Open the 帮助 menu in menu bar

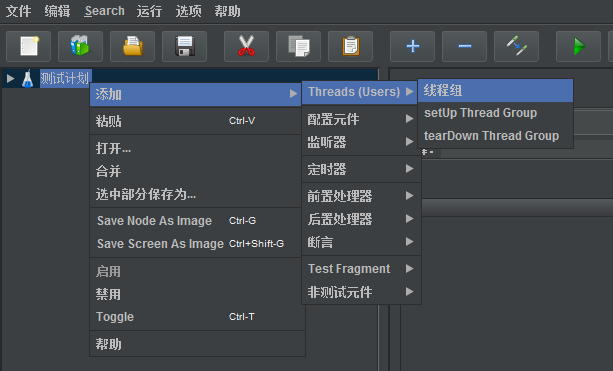click(x=227, y=11)
